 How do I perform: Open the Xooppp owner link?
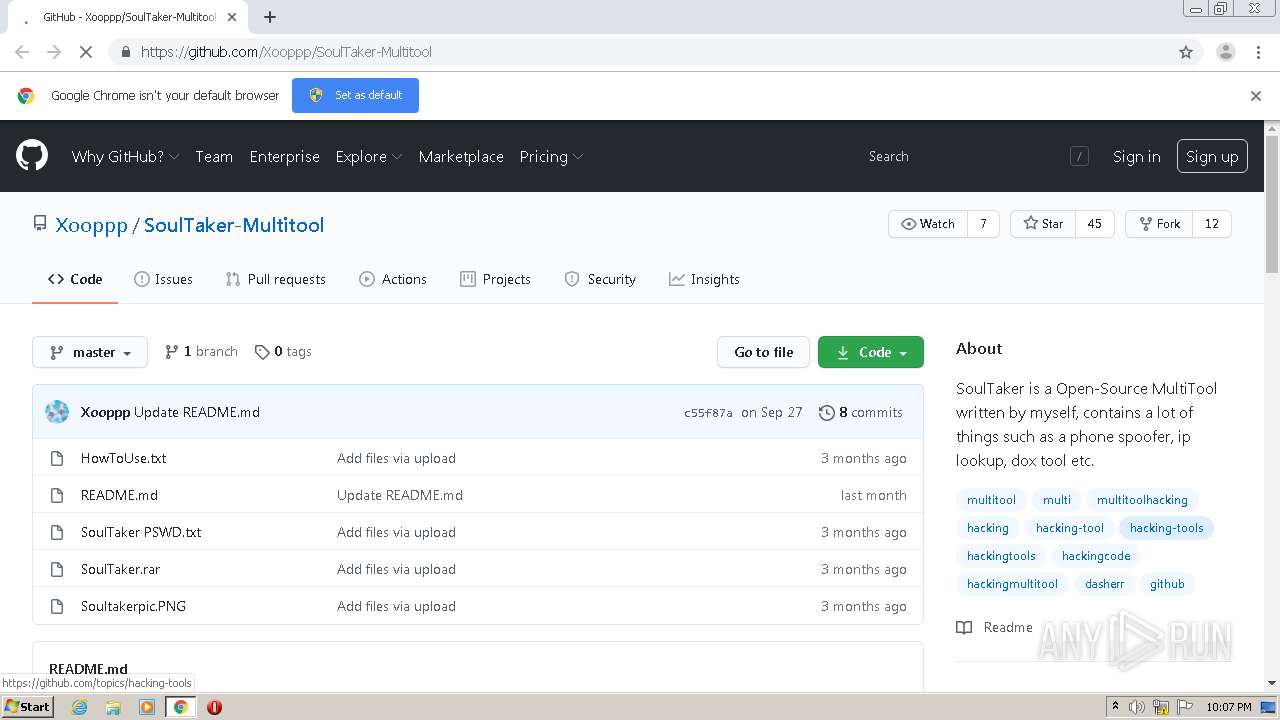pyautogui.click(x=91, y=225)
